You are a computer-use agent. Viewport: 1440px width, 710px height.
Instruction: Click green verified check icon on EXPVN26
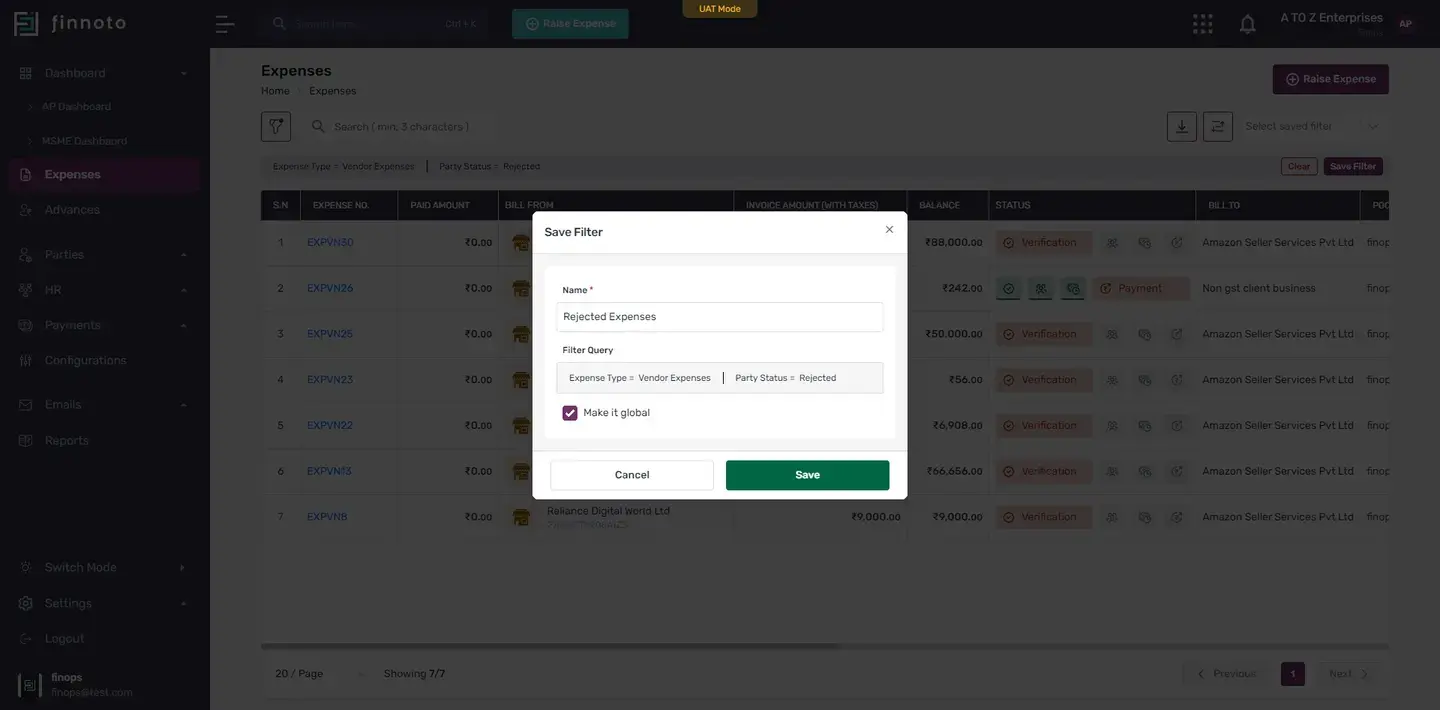coord(1009,288)
